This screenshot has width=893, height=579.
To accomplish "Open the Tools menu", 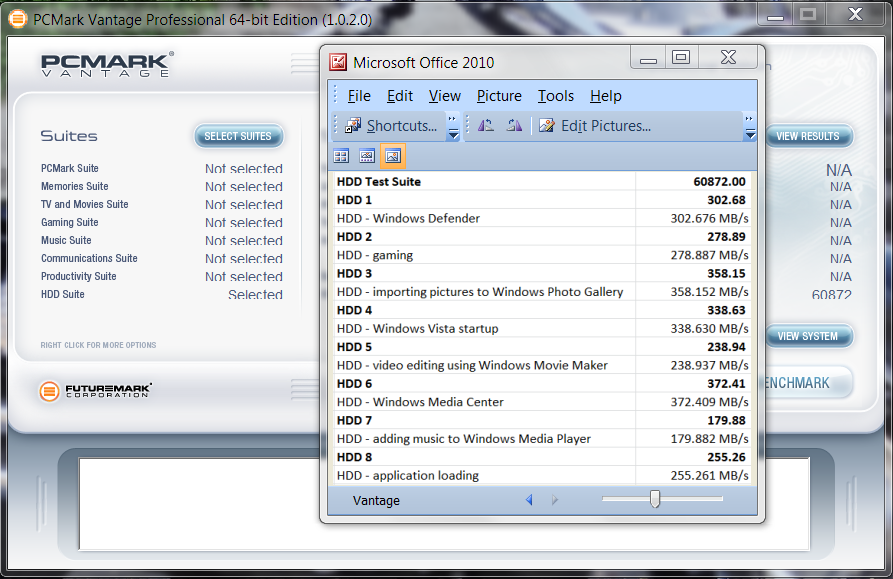I will click(555, 96).
